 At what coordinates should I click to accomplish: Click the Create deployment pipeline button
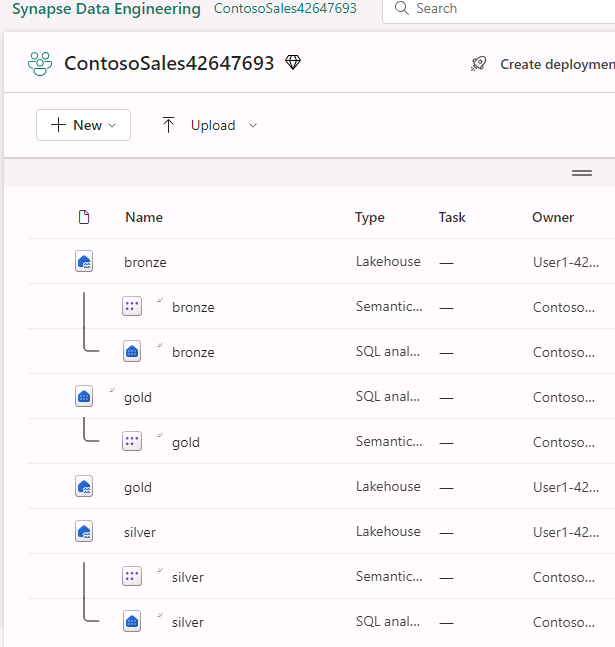pyautogui.click(x=555, y=64)
